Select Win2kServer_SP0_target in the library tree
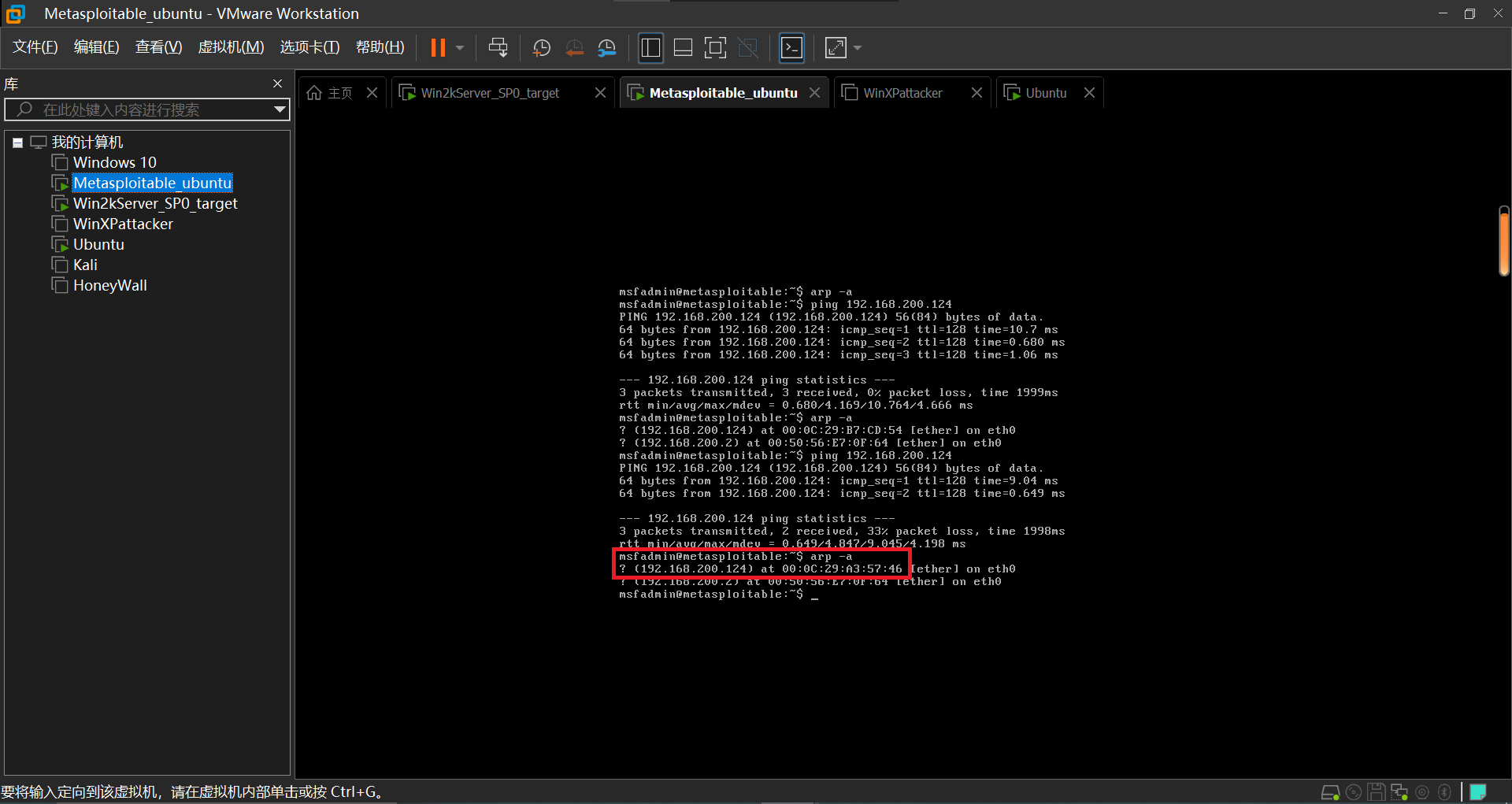 pos(155,203)
